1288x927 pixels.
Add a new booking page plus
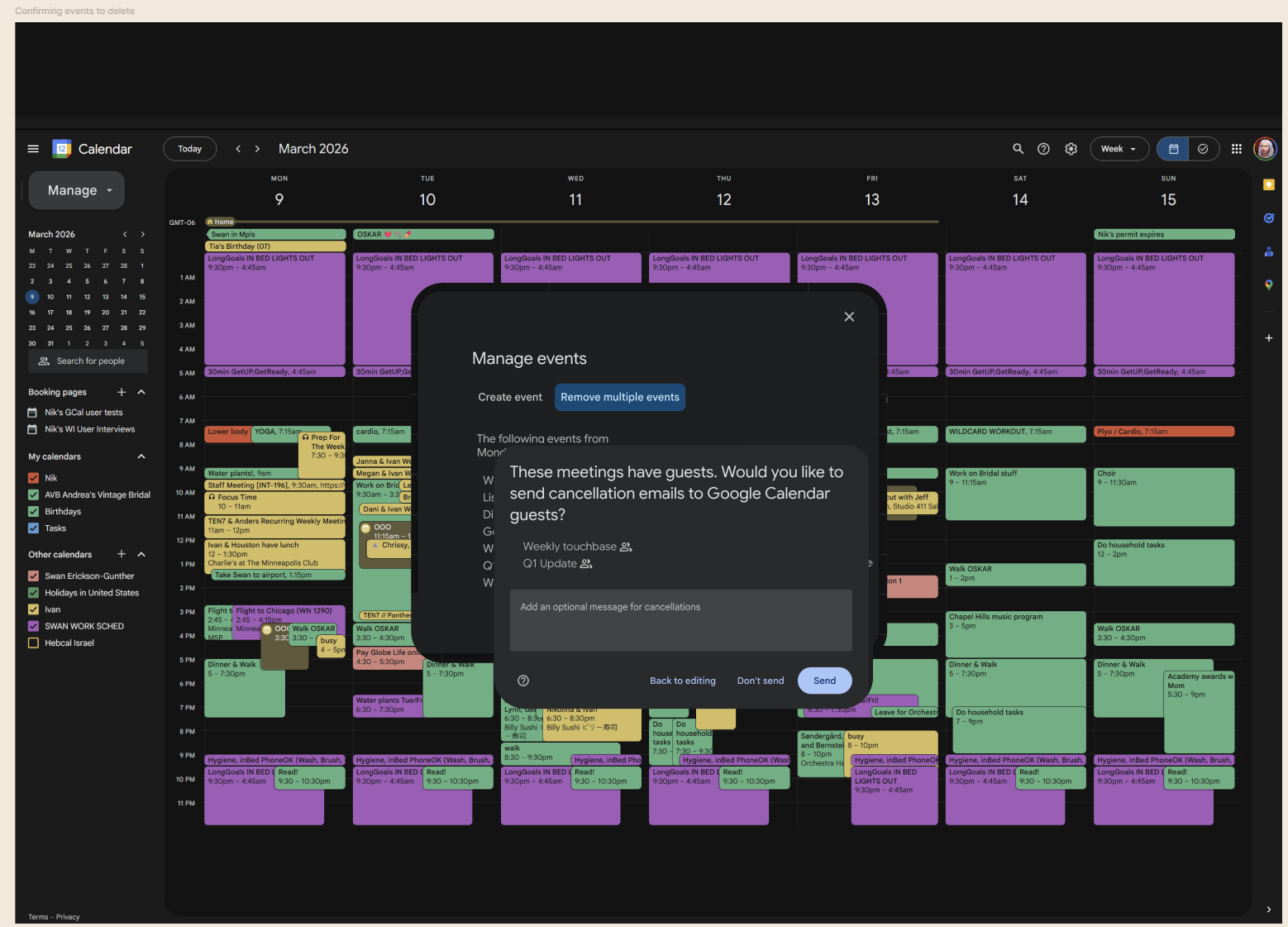[122, 392]
